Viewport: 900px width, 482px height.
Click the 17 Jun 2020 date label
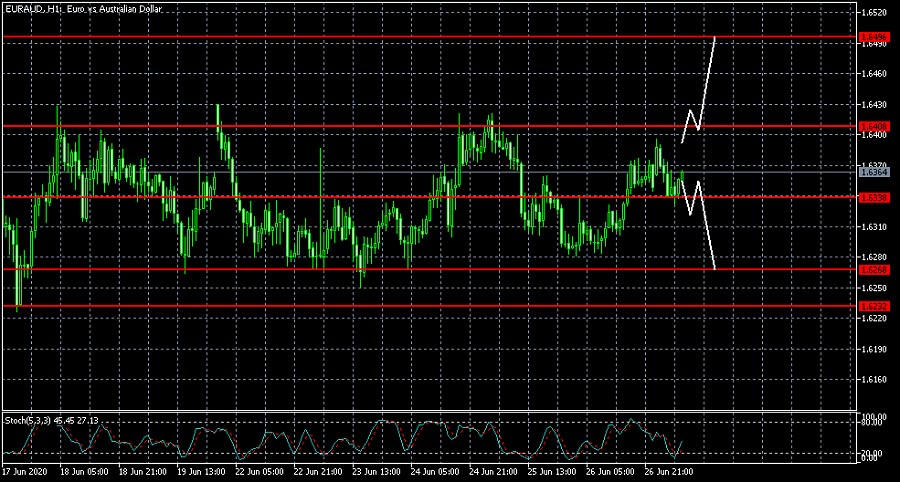point(24,471)
